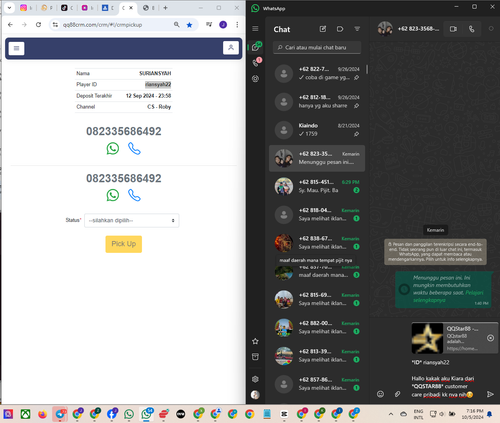Open Chrome three-dot menu
The height and width of the screenshot is (423, 500).
click(x=237, y=25)
